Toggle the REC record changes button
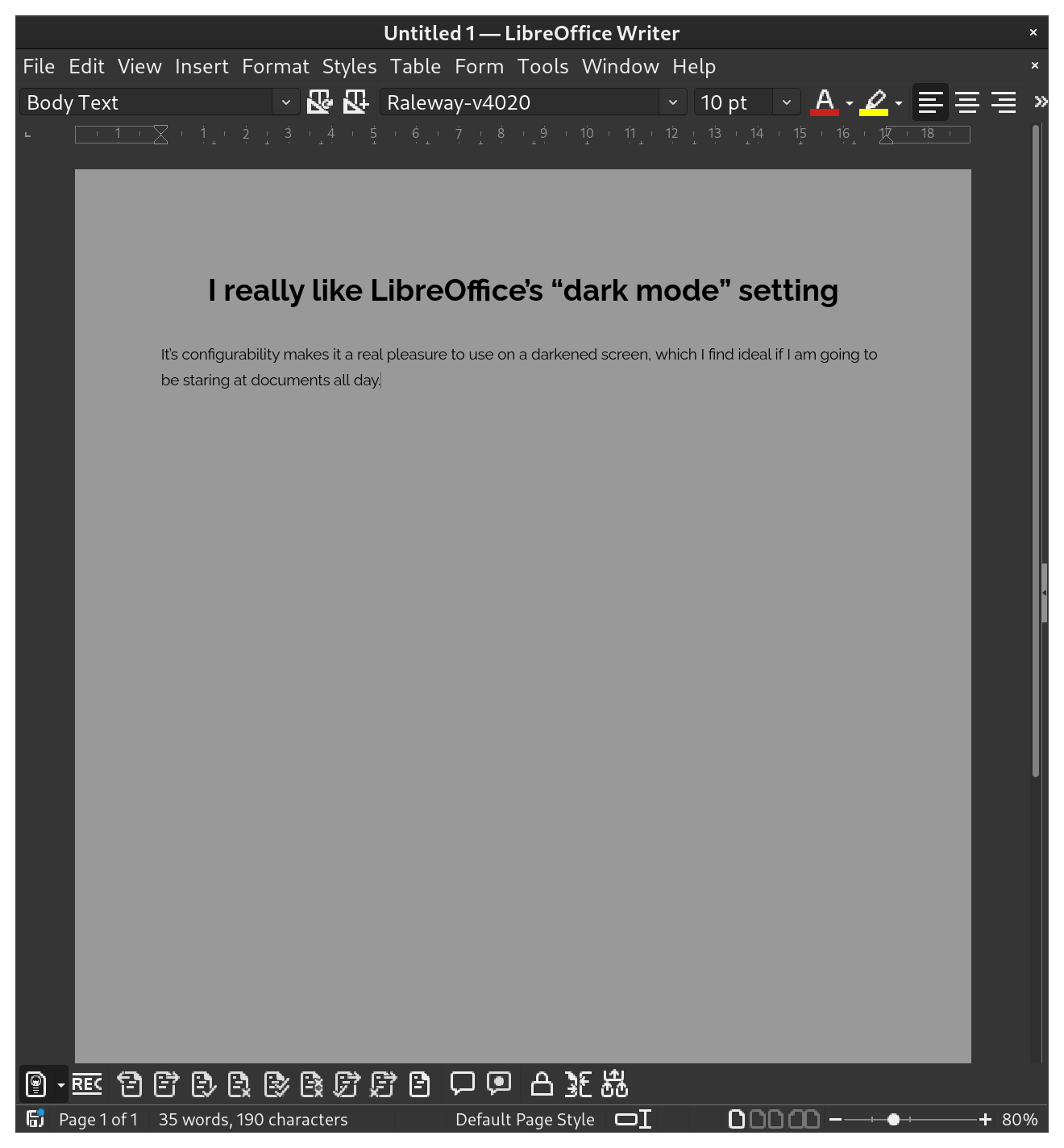This screenshot has width=1064, height=1148. tap(87, 1084)
